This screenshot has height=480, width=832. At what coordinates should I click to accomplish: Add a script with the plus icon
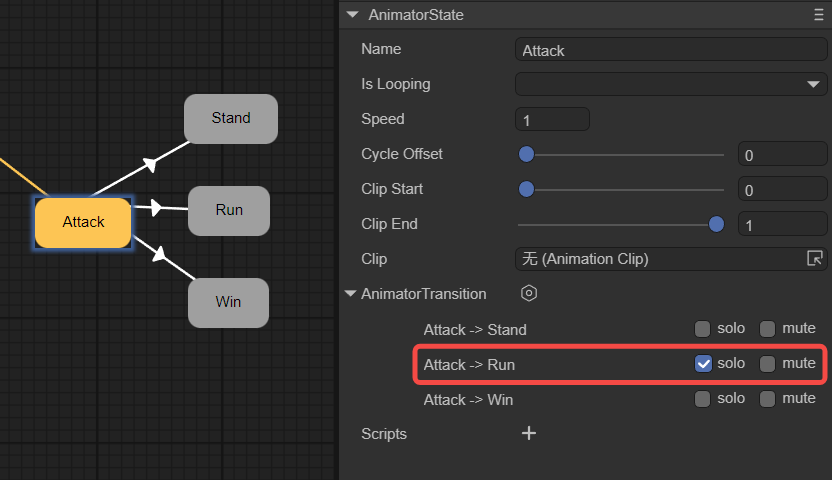point(529,433)
